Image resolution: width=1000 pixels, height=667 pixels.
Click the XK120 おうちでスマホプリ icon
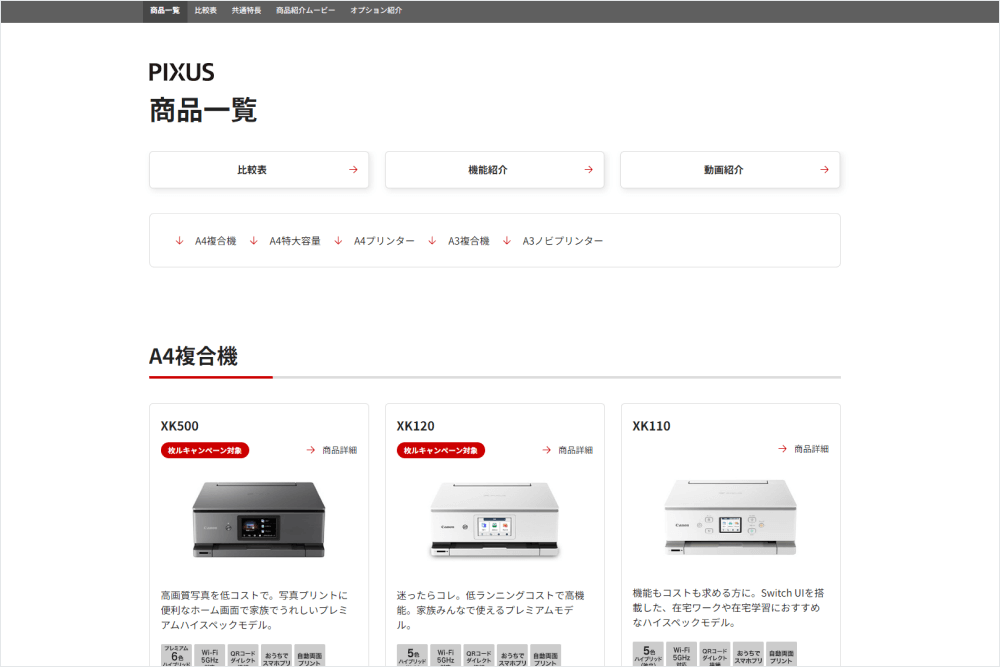coord(512,656)
